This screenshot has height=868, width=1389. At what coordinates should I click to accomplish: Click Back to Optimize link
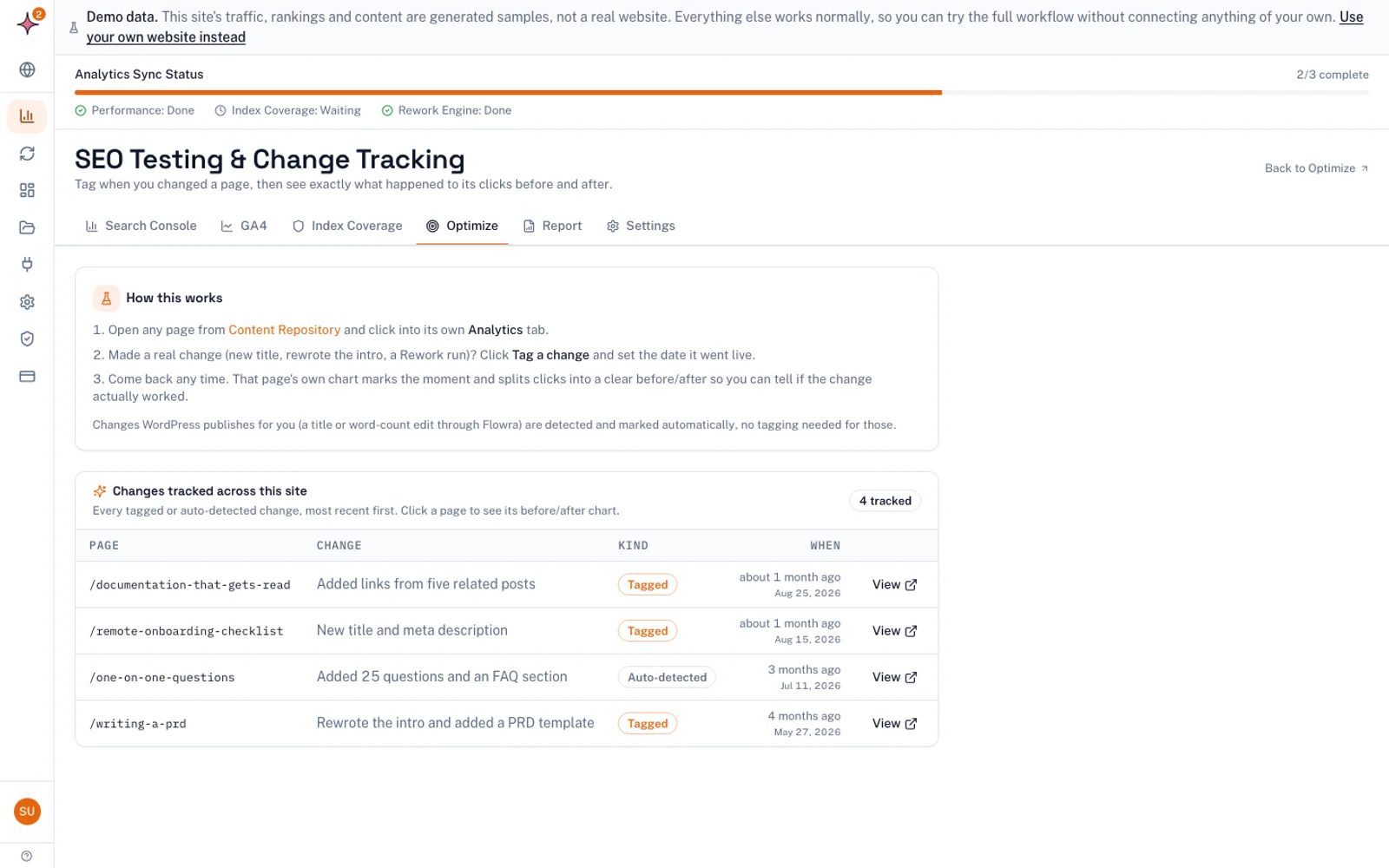point(1316,168)
